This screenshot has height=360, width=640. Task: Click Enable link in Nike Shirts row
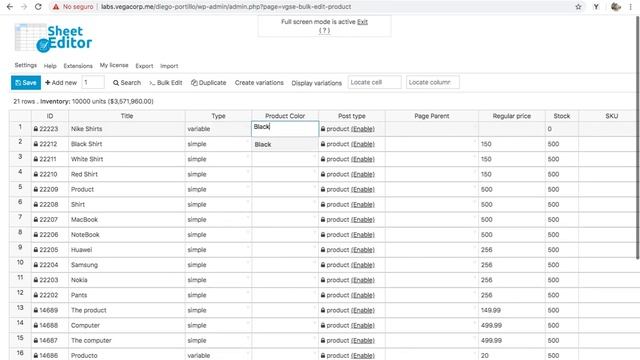click(363, 129)
